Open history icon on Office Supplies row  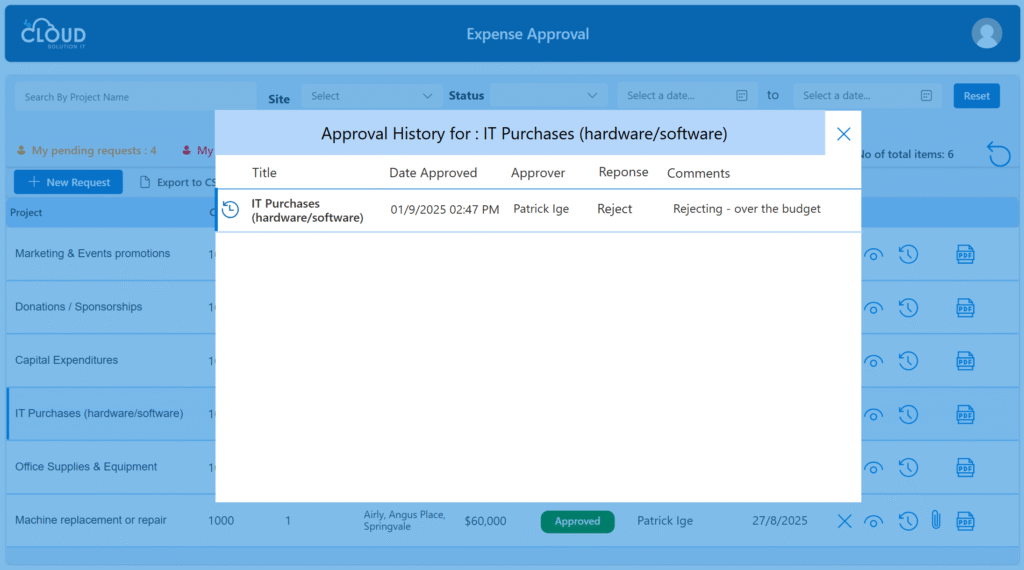[908, 467]
